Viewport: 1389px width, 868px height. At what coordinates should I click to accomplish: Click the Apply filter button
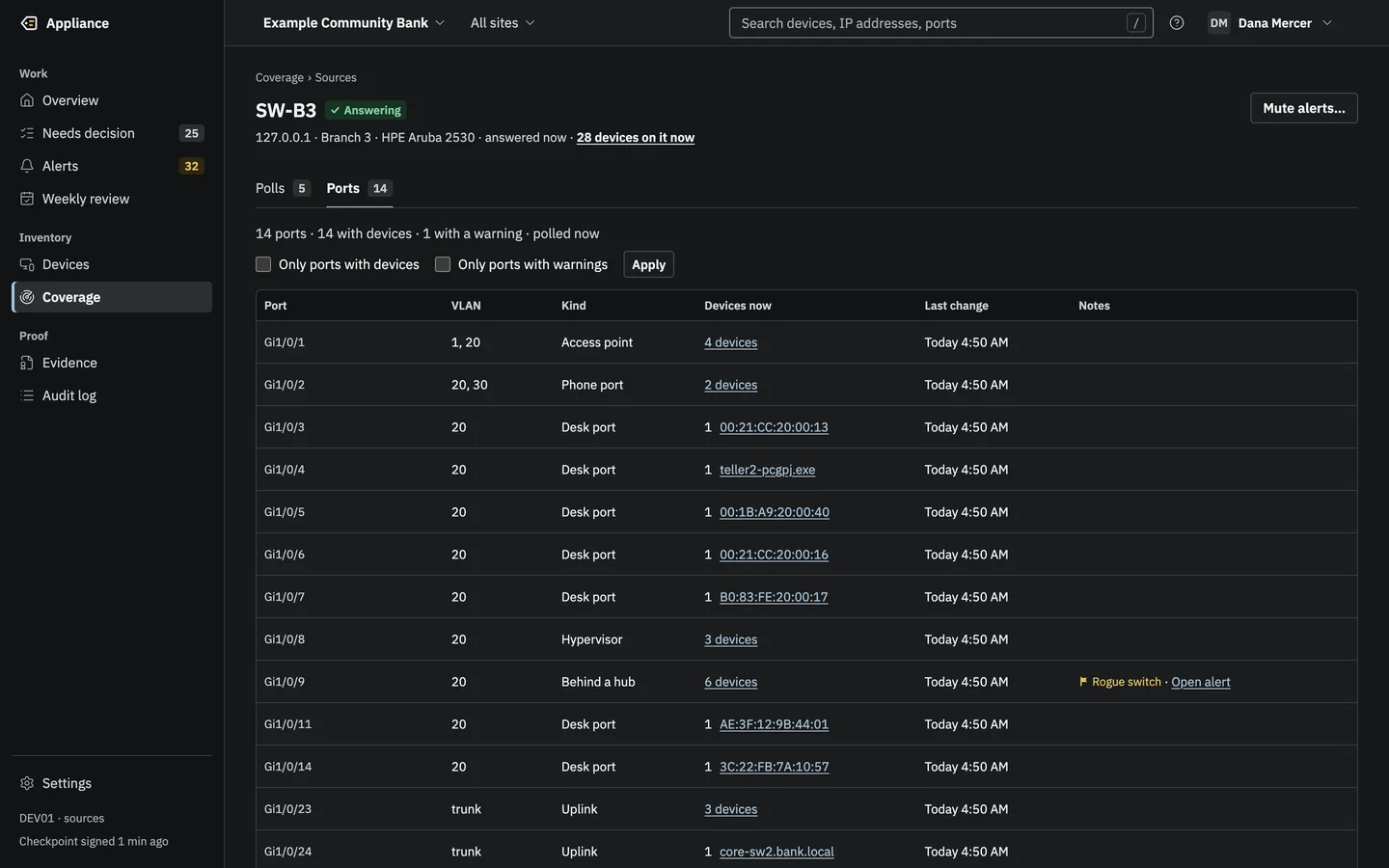[648, 264]
